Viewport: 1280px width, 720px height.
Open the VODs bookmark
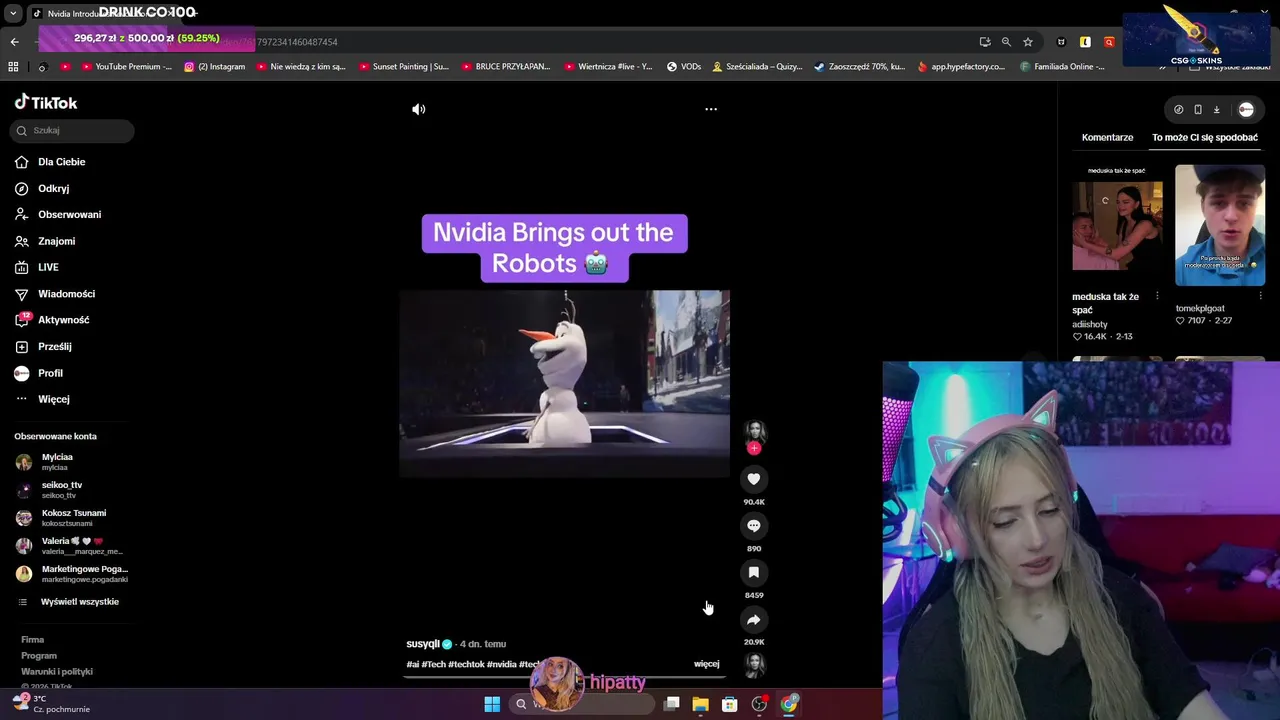click(x=684, y=67)
